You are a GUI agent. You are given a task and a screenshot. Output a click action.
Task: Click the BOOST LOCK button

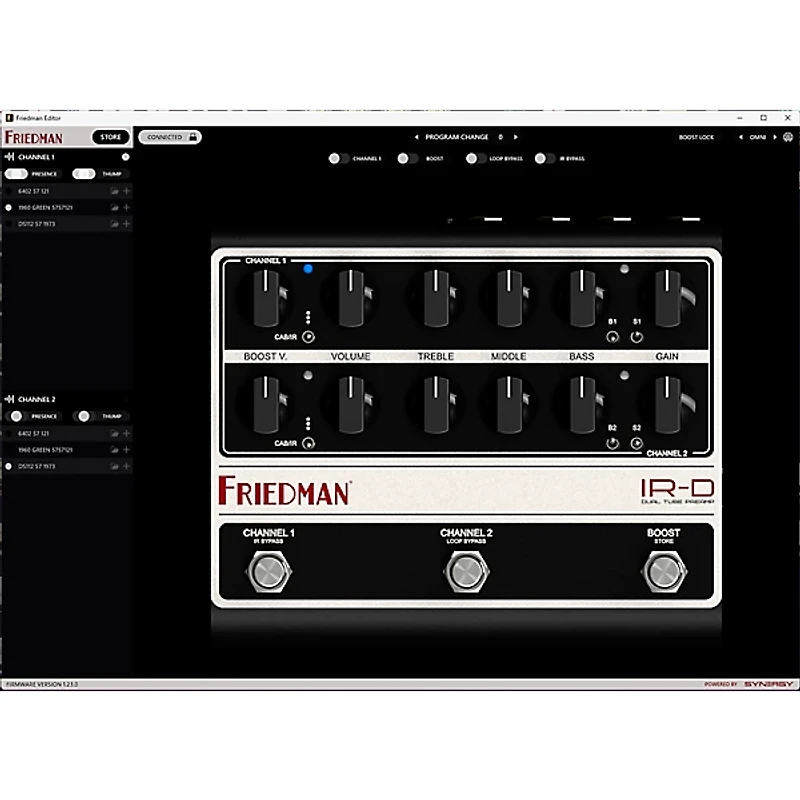[697, 135]
